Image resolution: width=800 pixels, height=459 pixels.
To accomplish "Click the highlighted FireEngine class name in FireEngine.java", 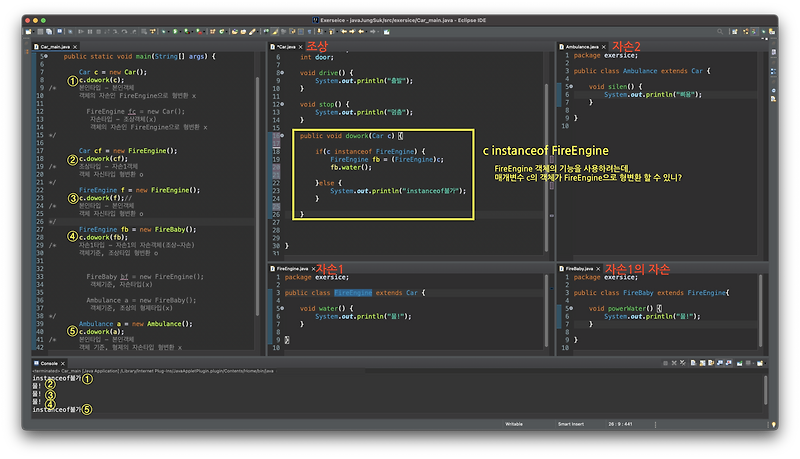I will (x=351, y=292).
